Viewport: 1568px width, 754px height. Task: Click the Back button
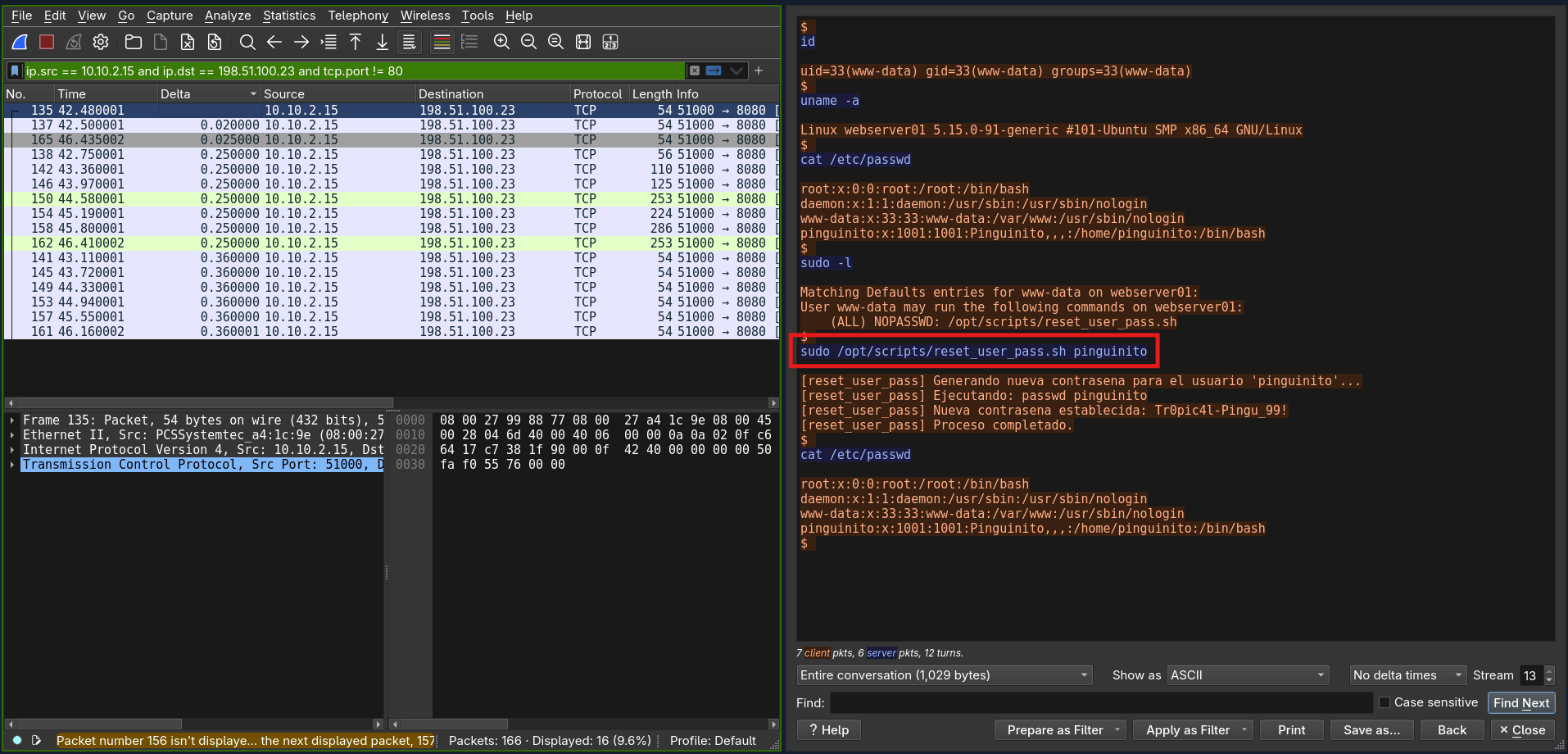[x=1452, y=730]
